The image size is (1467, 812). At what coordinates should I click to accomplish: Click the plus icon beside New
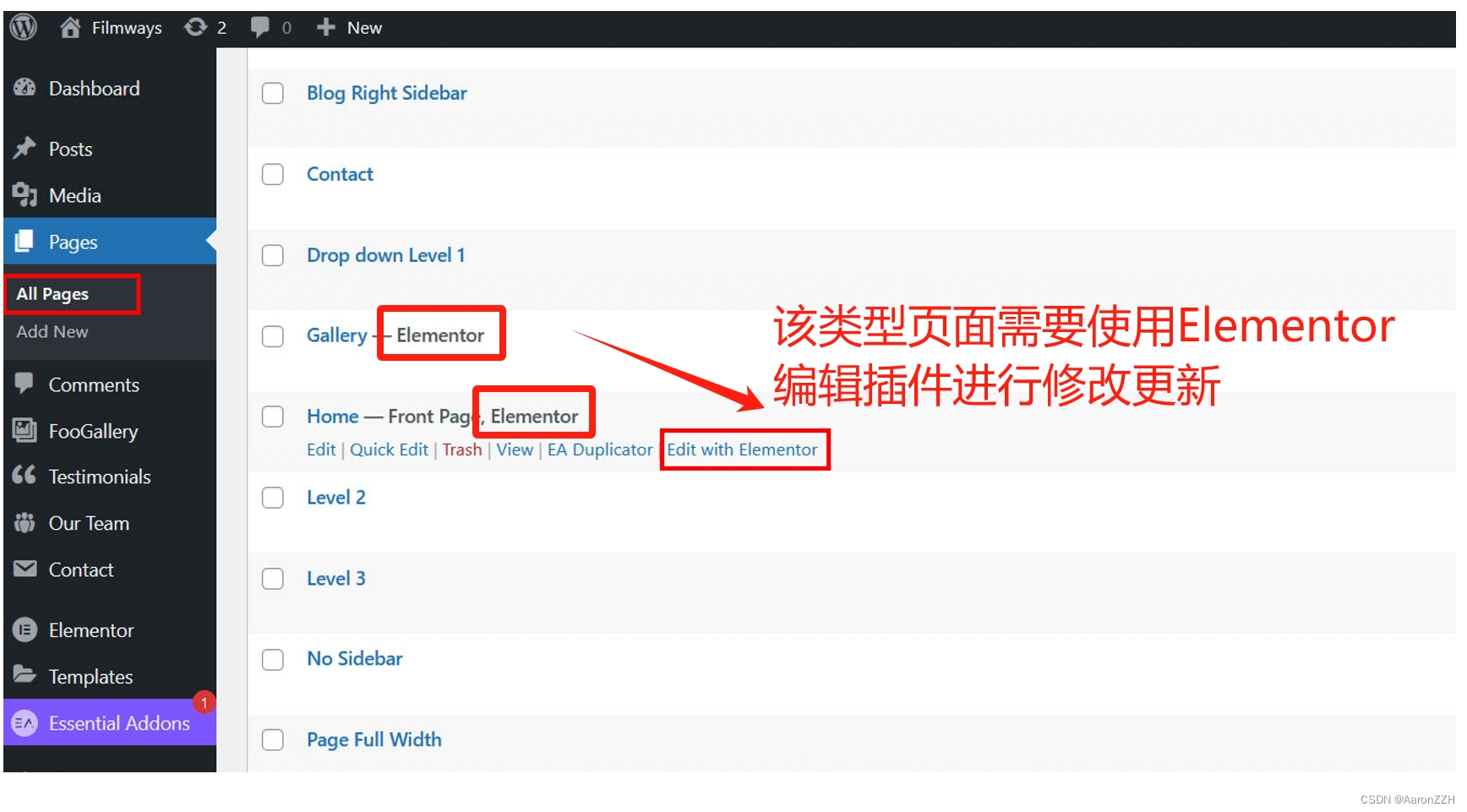(x=326, y=28)
